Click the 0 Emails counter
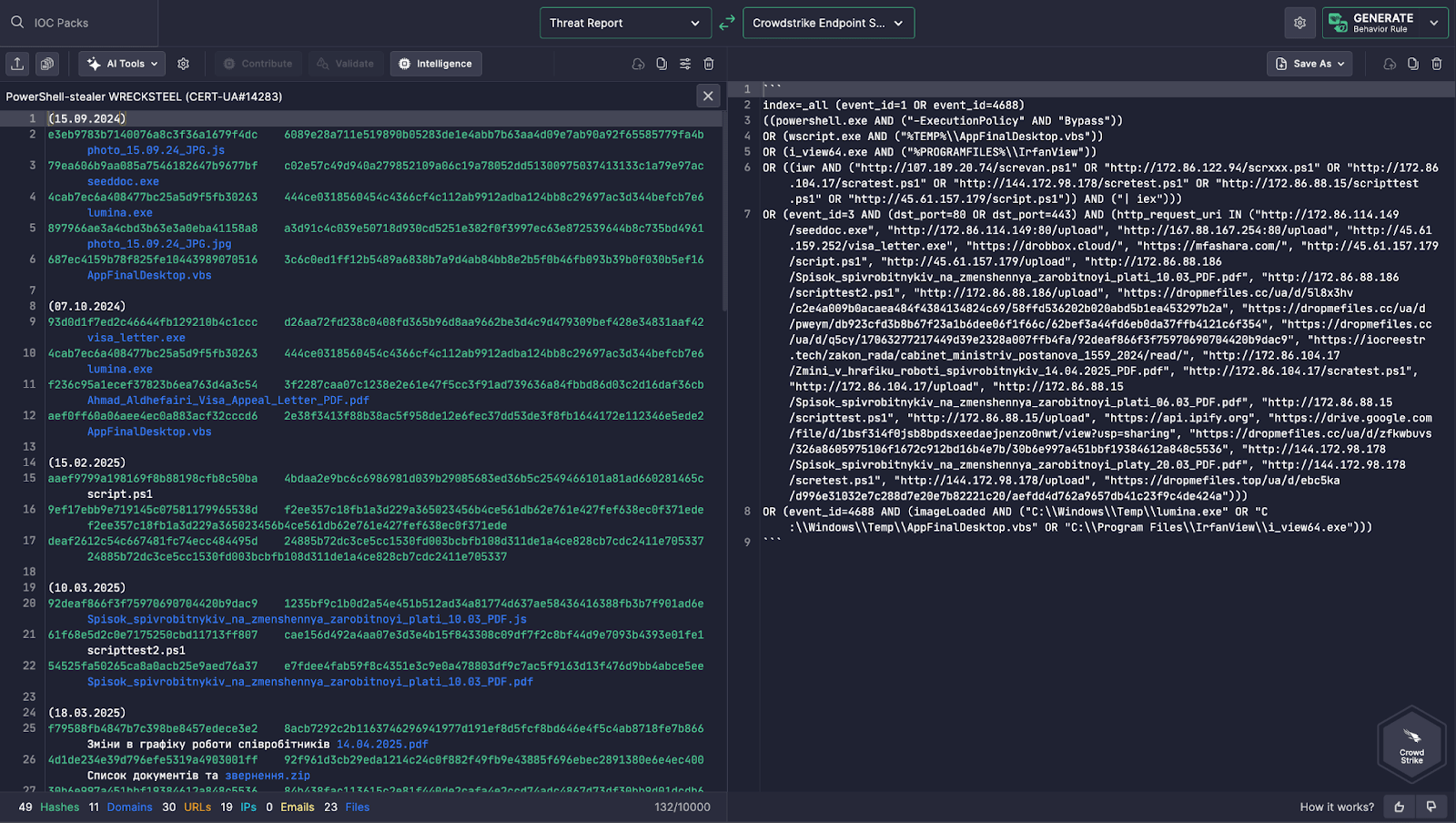 pos(290,807)
